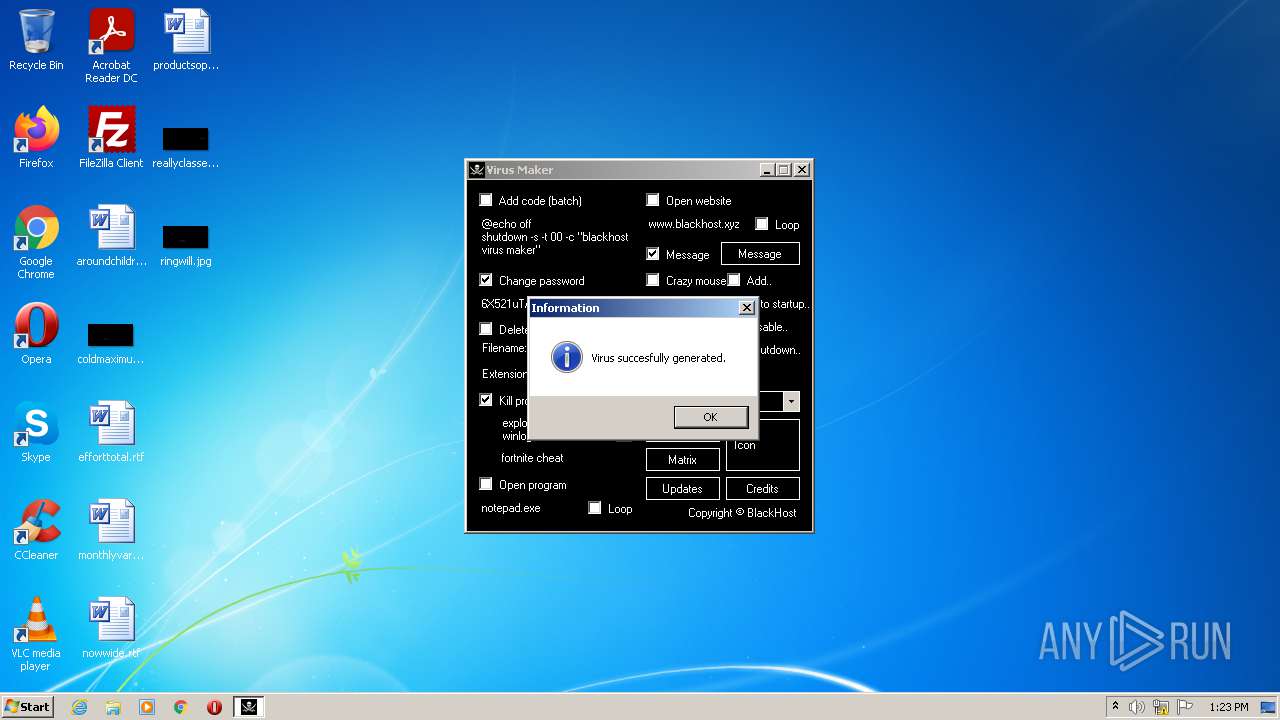Click the Message button

click(x=760, y=254)
